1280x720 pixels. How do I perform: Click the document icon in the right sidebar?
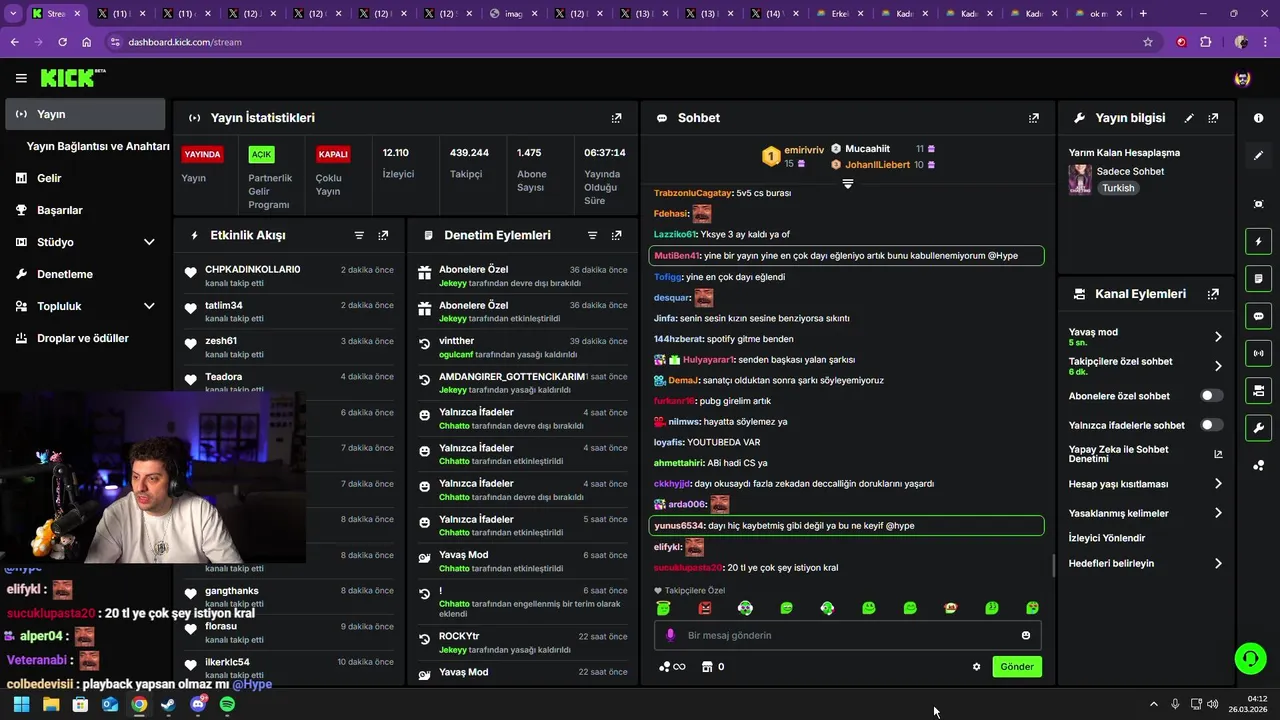point(1258,278)
